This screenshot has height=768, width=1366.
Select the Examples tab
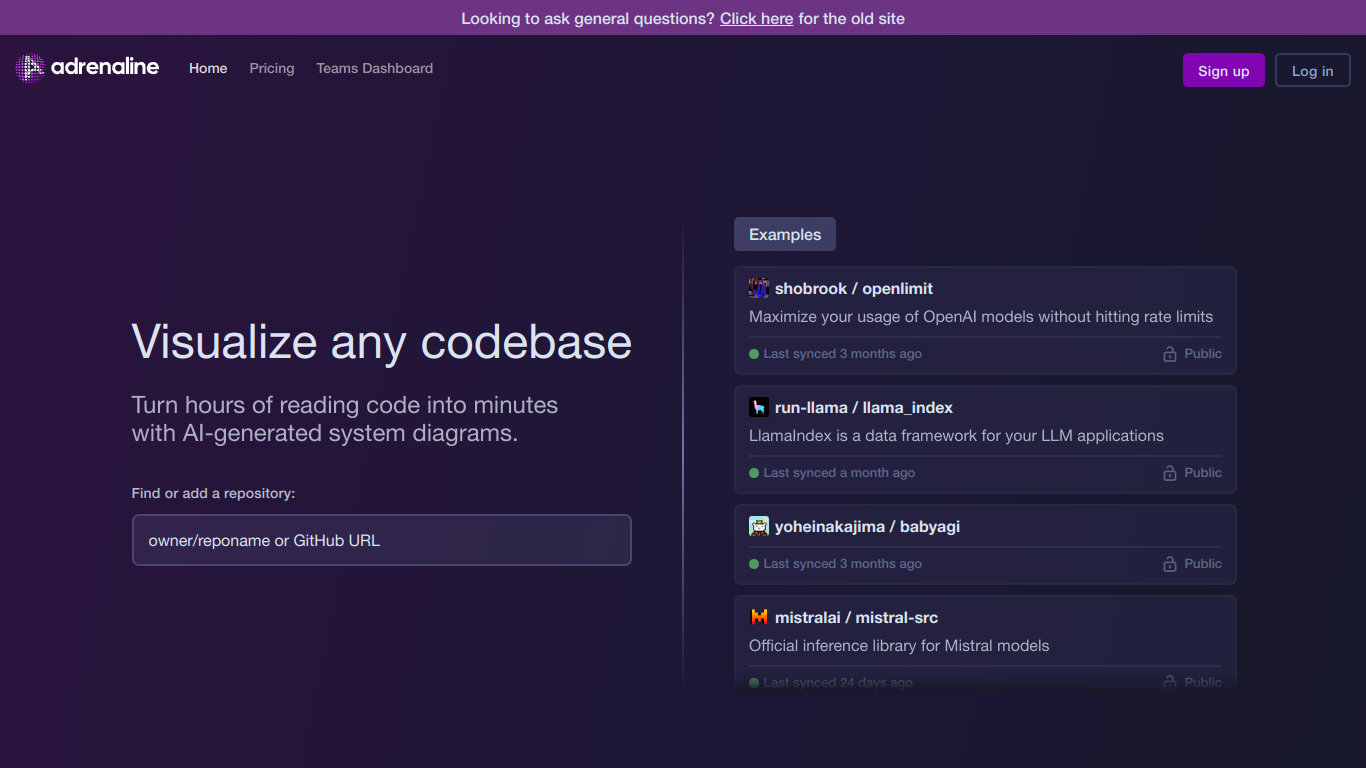pos(785,234)
